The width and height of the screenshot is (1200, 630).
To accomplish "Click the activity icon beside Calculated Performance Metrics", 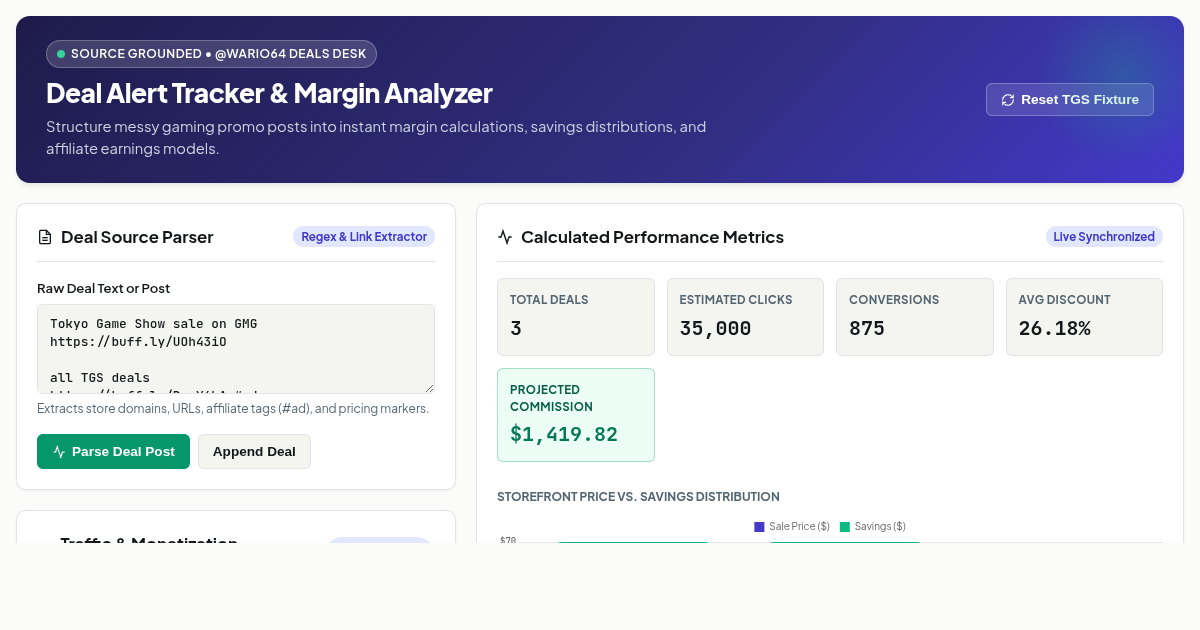I will coord(505,237).
